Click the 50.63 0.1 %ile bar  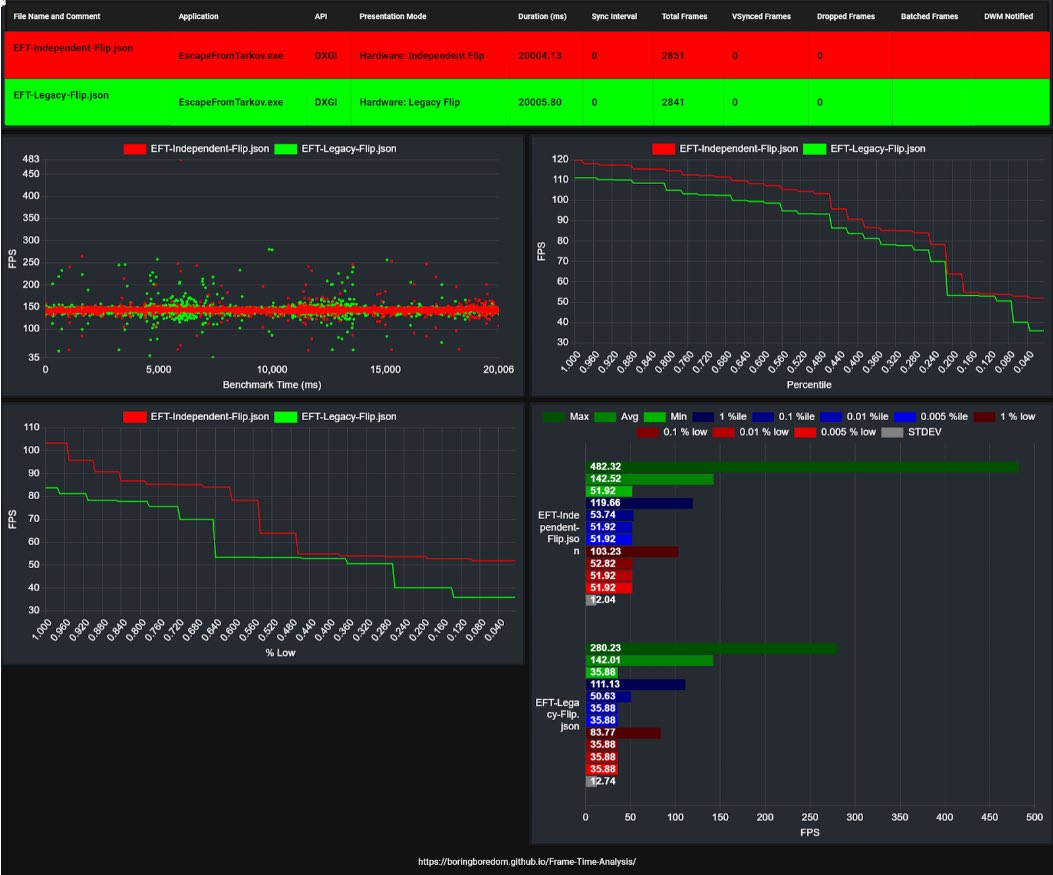coord(608,696)
